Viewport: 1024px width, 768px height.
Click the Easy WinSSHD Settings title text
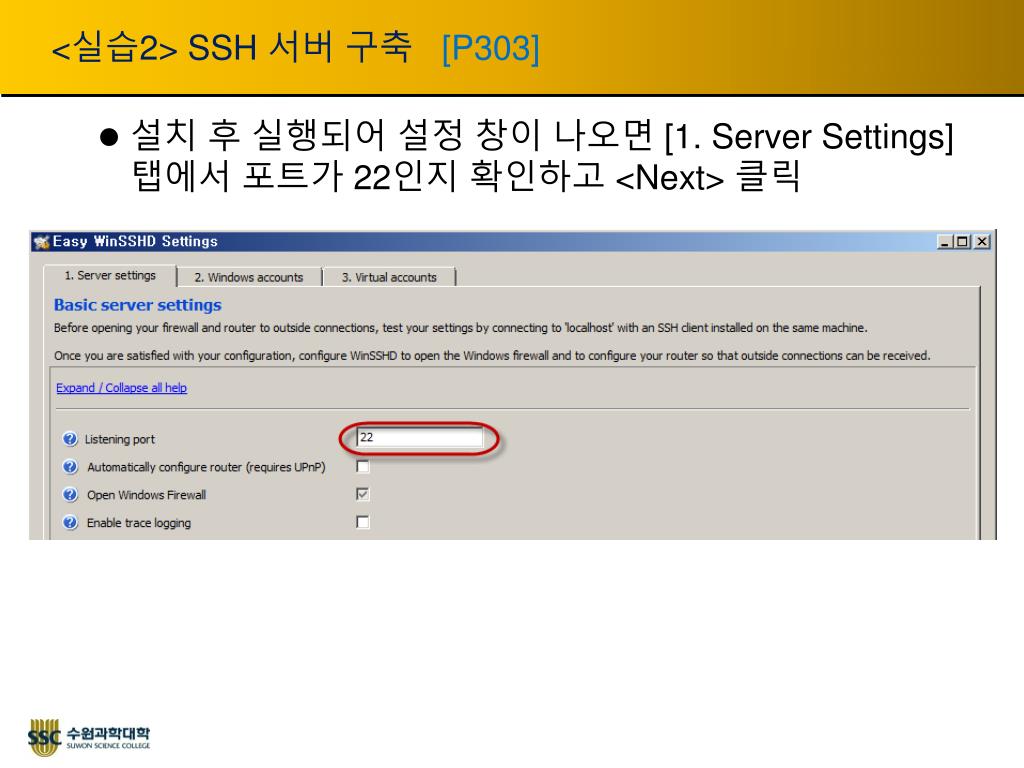135,242
